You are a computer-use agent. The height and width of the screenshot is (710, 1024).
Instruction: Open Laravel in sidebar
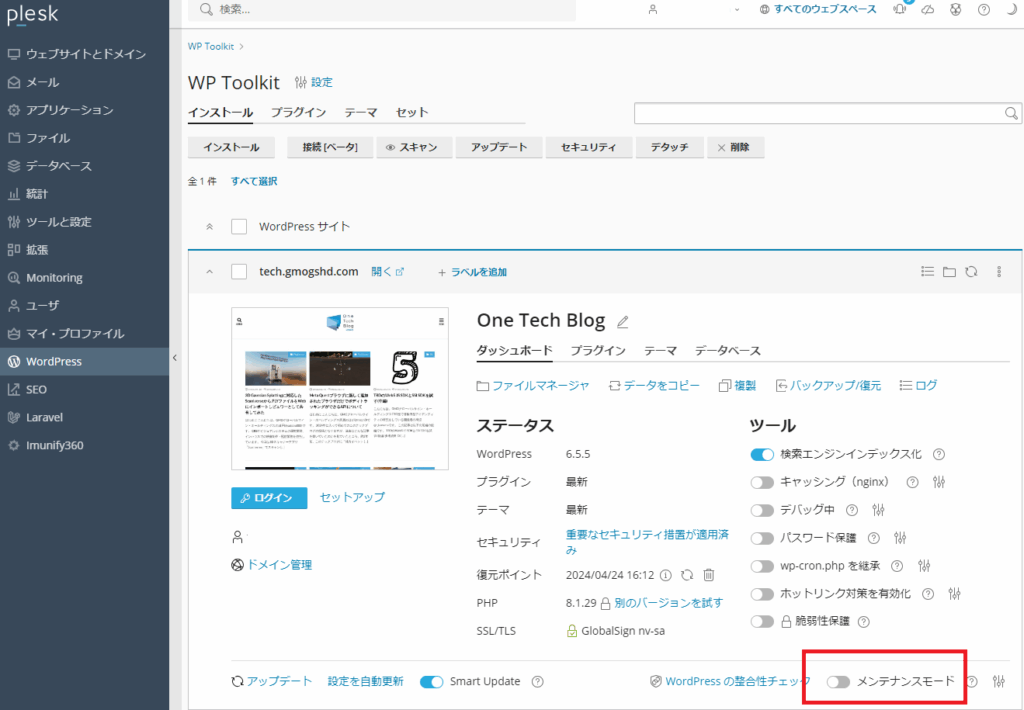[85, 417]
